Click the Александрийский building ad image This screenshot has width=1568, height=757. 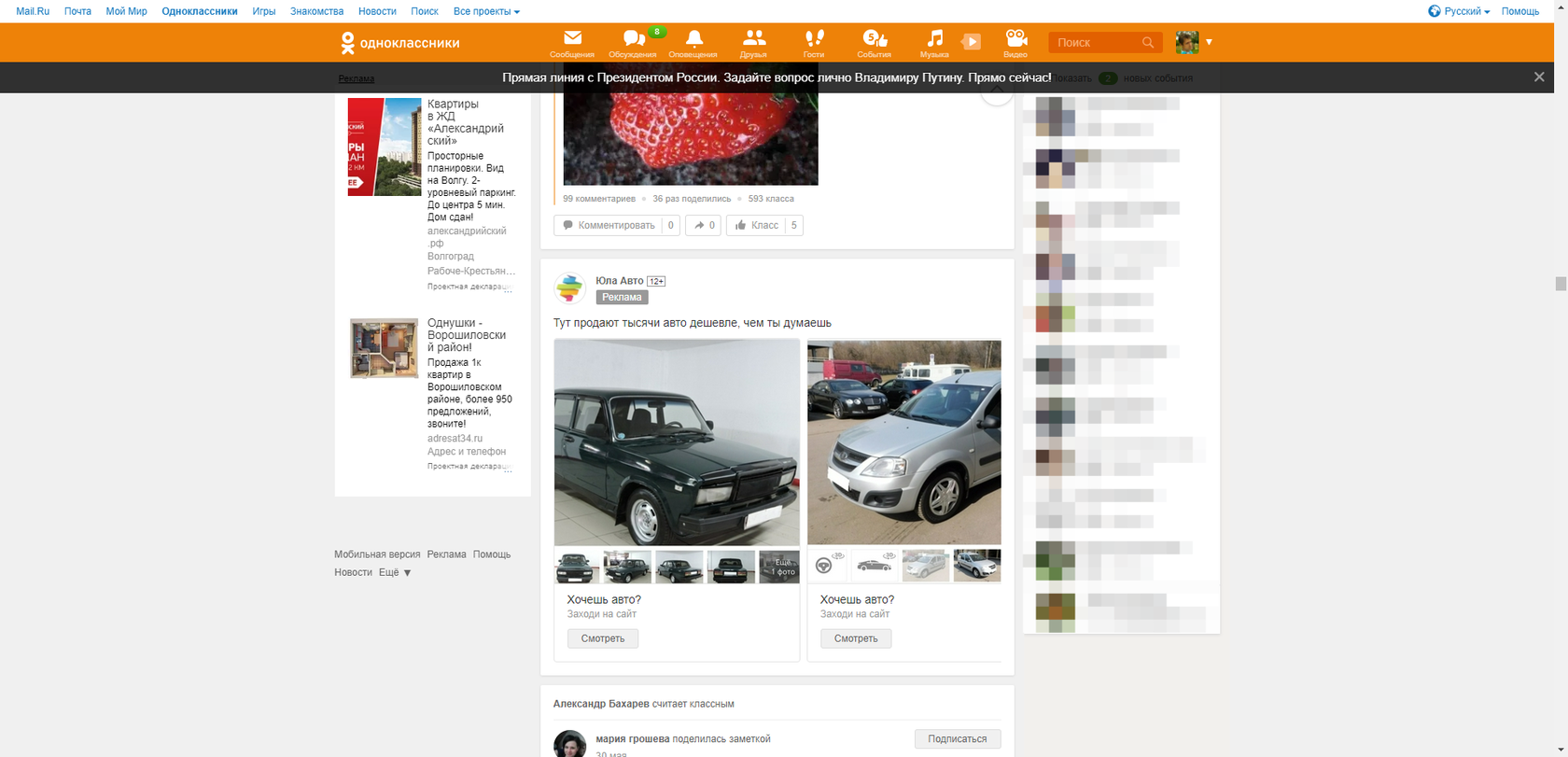pos(385,147)
